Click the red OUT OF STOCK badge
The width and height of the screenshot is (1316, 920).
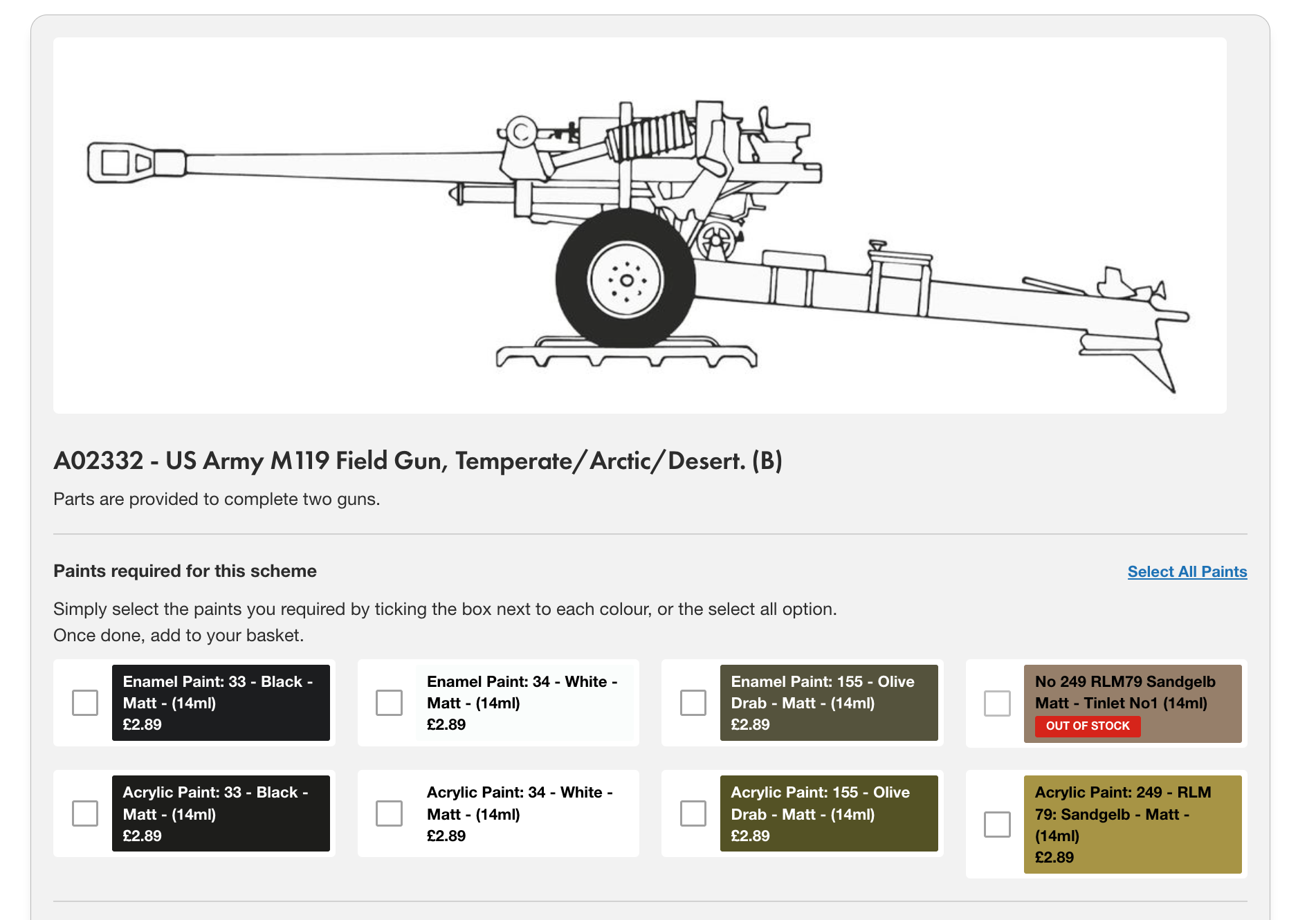tap(1087, 726)
